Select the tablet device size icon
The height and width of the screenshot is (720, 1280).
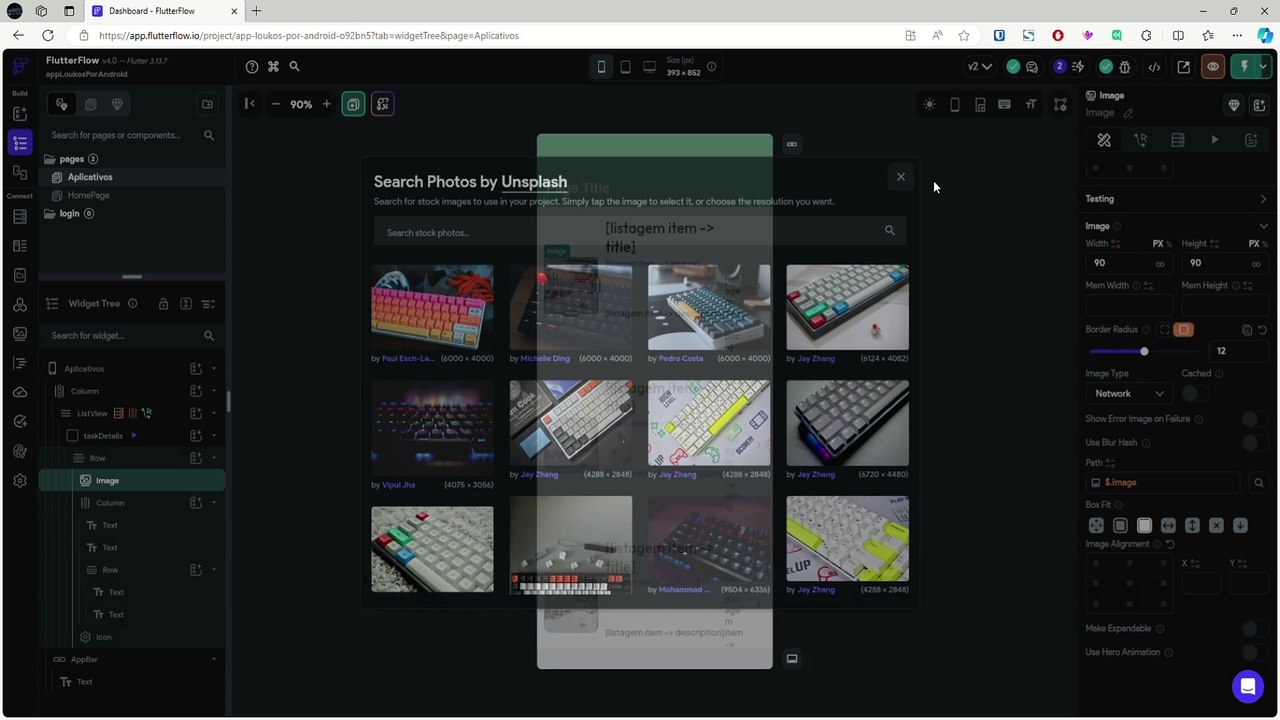625,67
